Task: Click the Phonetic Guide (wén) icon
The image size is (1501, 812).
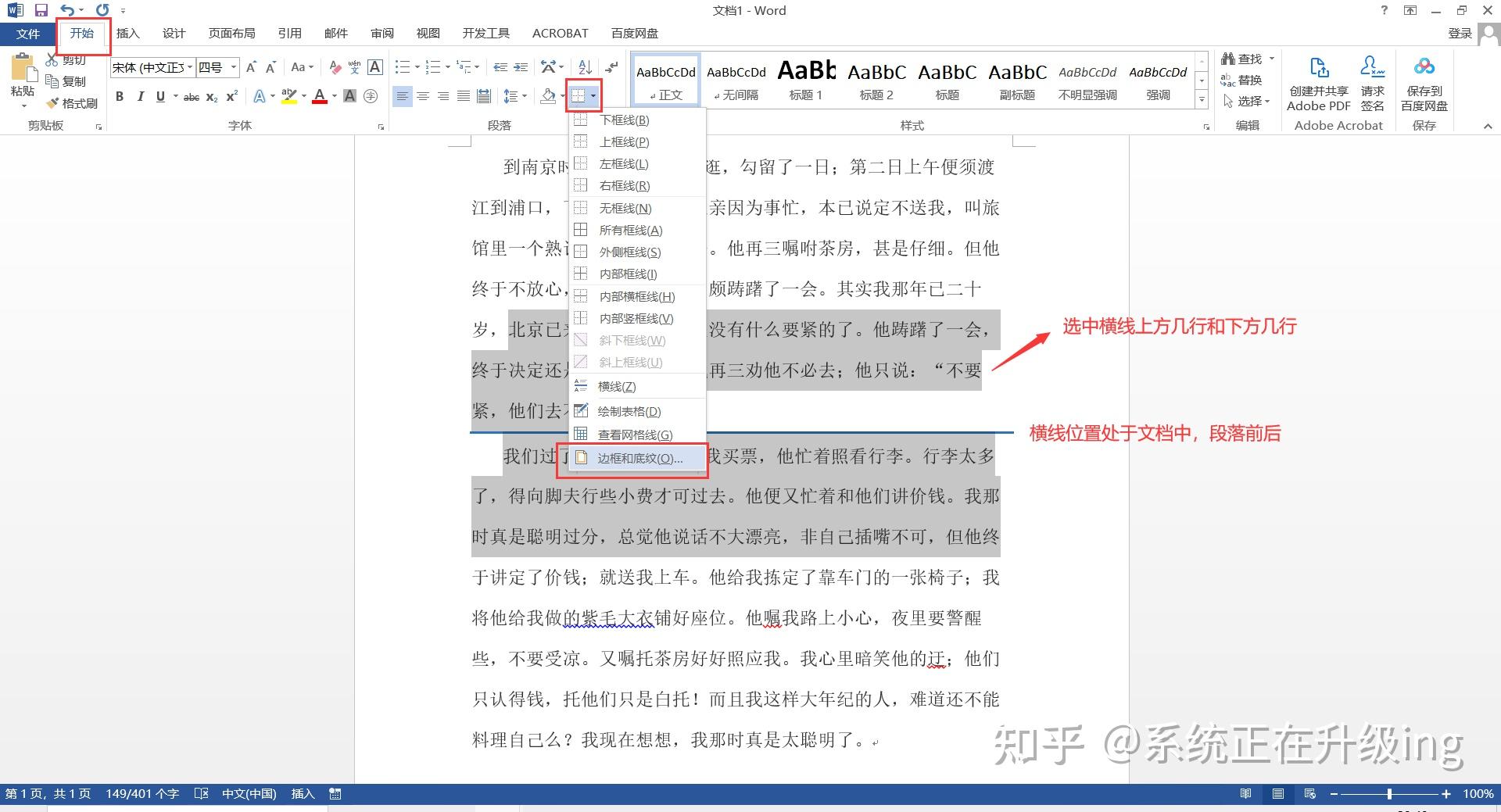Action: click(355, 68)
